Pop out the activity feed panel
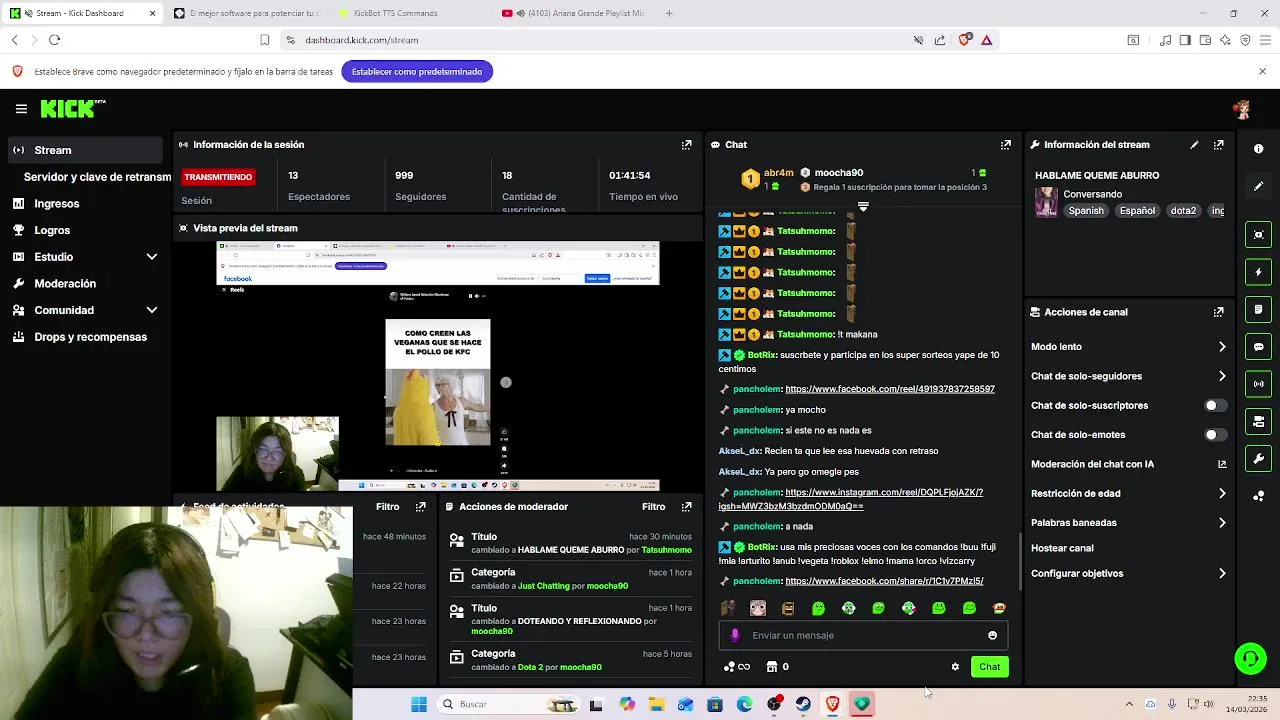 pos(421,507)
